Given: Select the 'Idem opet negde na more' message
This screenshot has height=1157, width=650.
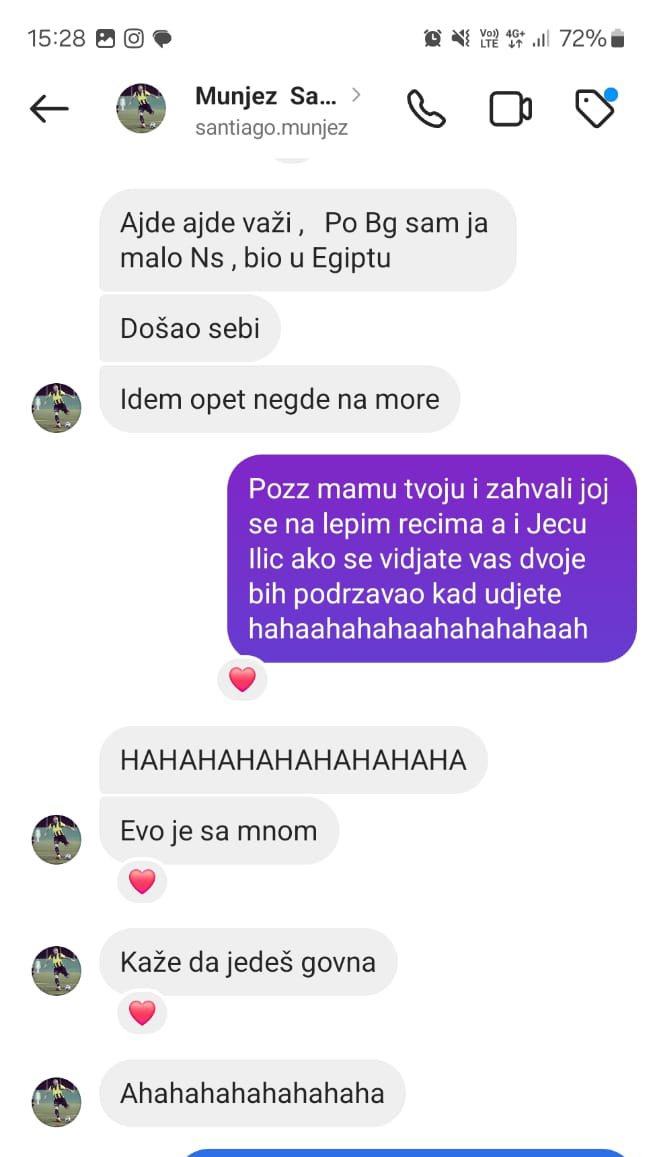Looking at the screenshot, I should 280,399.
